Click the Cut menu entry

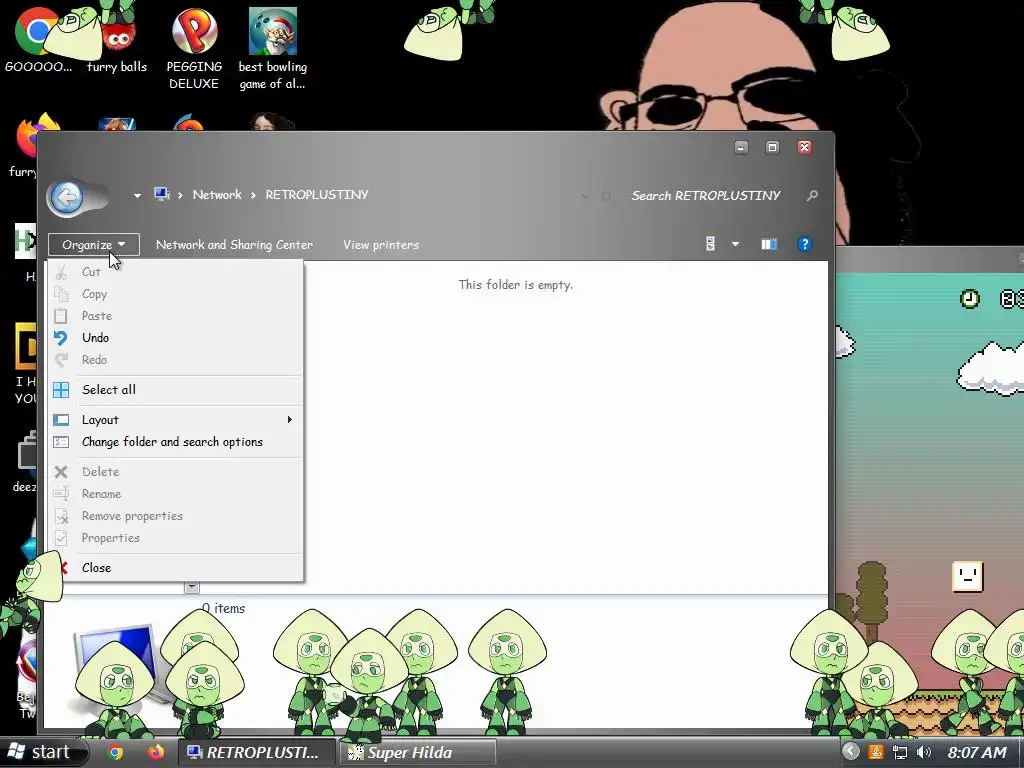pos(176,272)
